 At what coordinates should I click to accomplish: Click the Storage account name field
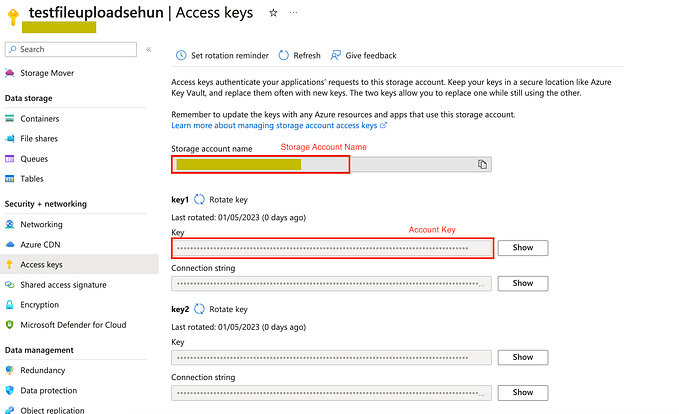click(x=331, y=165)
